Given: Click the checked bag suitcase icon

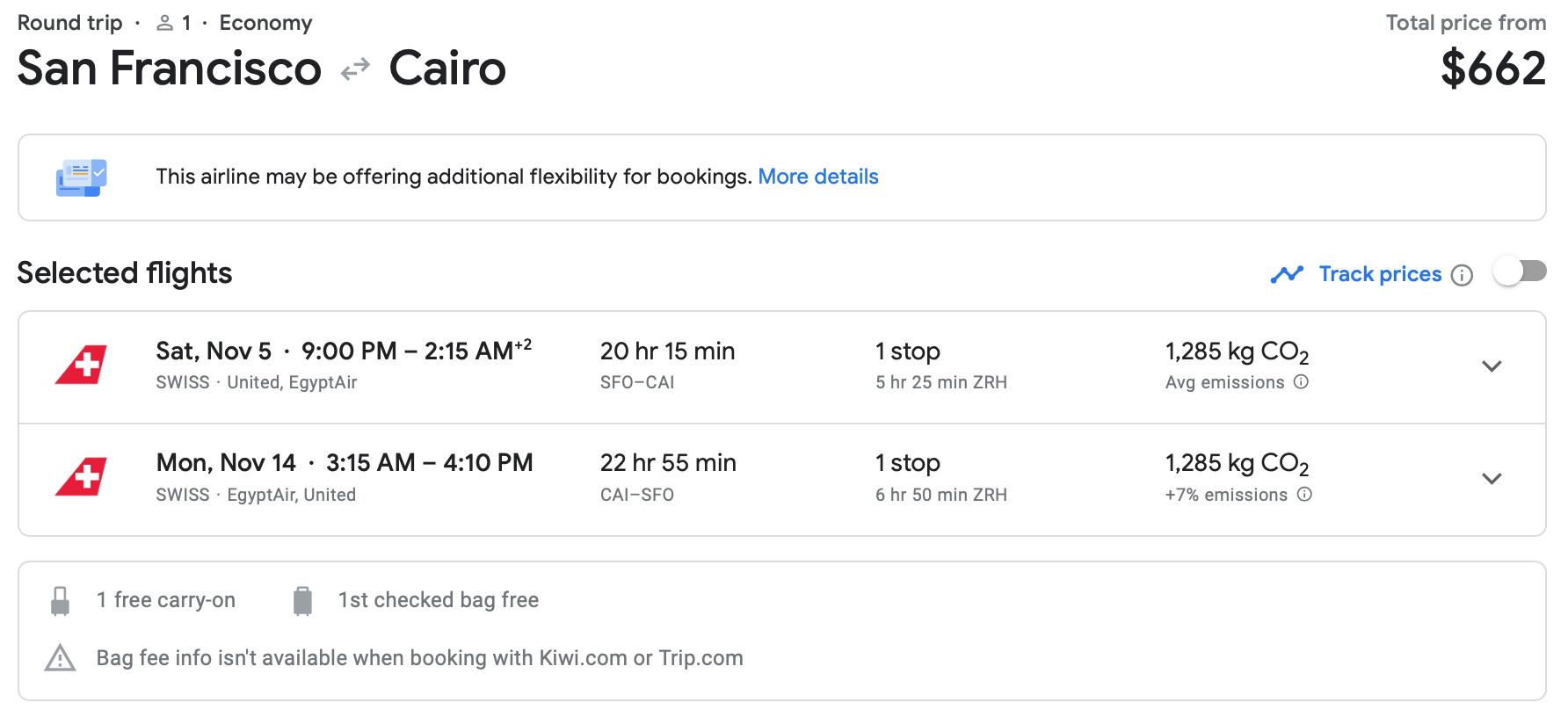Looking at the screenshot, I should (x=302, y=601).
